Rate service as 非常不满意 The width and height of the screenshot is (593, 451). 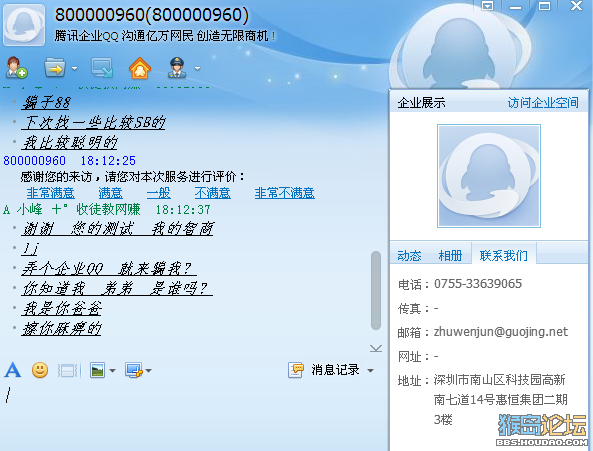click(x=284, y=193)
